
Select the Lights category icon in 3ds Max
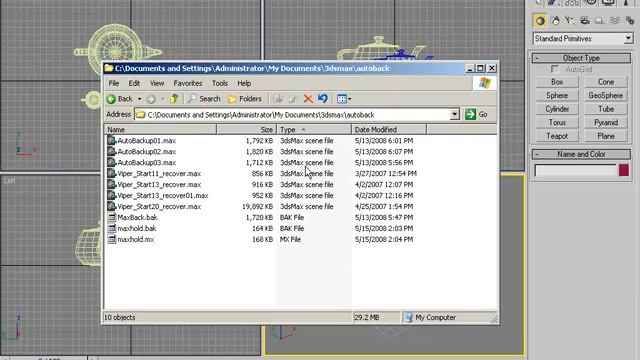[570, 21]
